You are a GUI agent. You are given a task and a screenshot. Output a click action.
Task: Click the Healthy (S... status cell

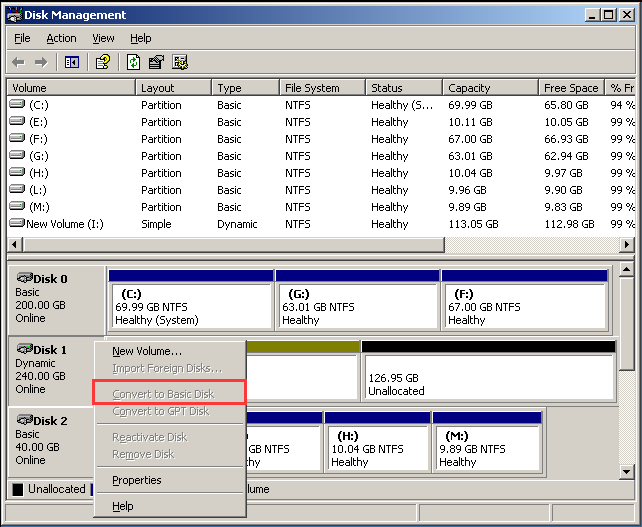pos(402,105)
